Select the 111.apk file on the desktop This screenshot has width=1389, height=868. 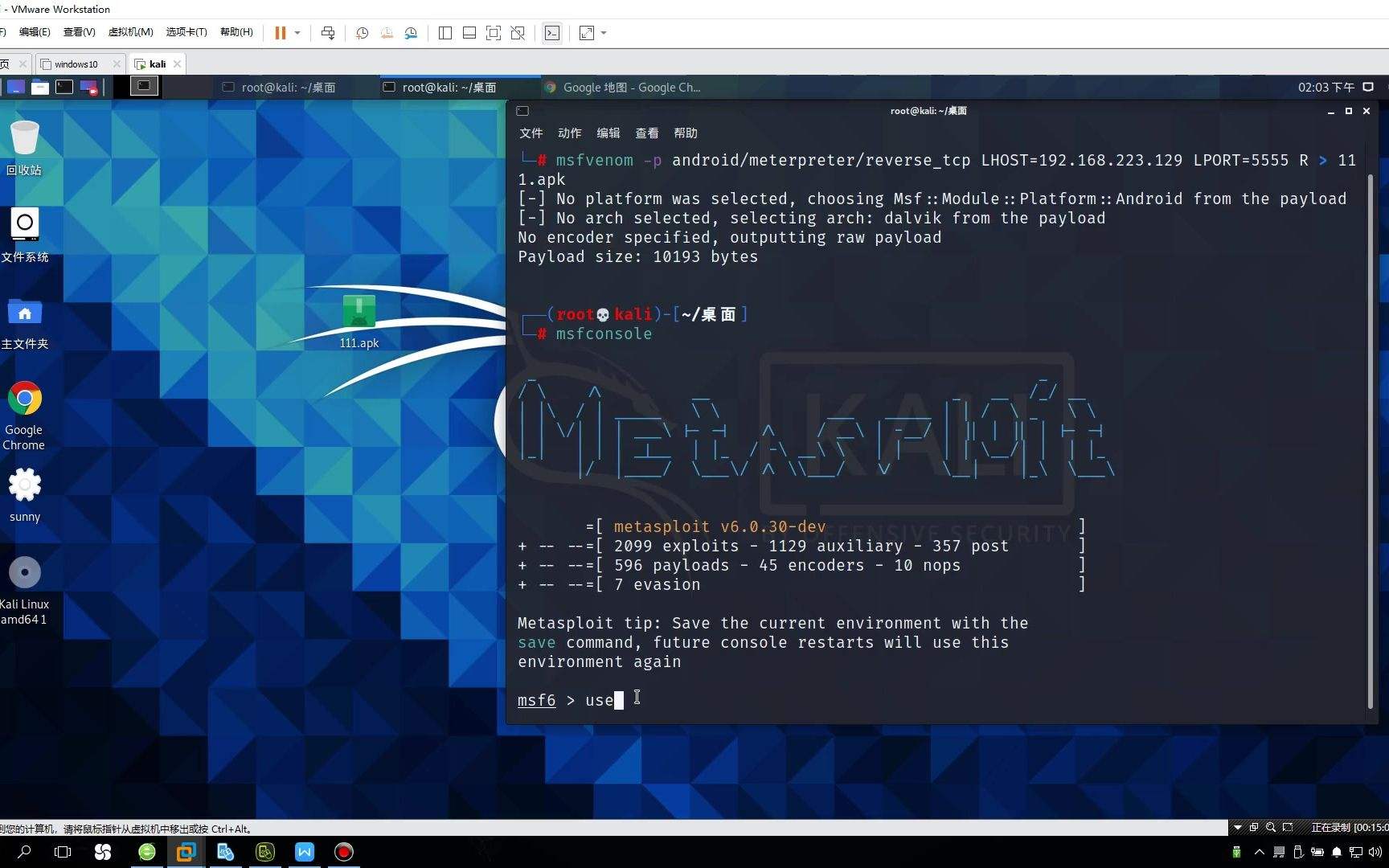359,321
